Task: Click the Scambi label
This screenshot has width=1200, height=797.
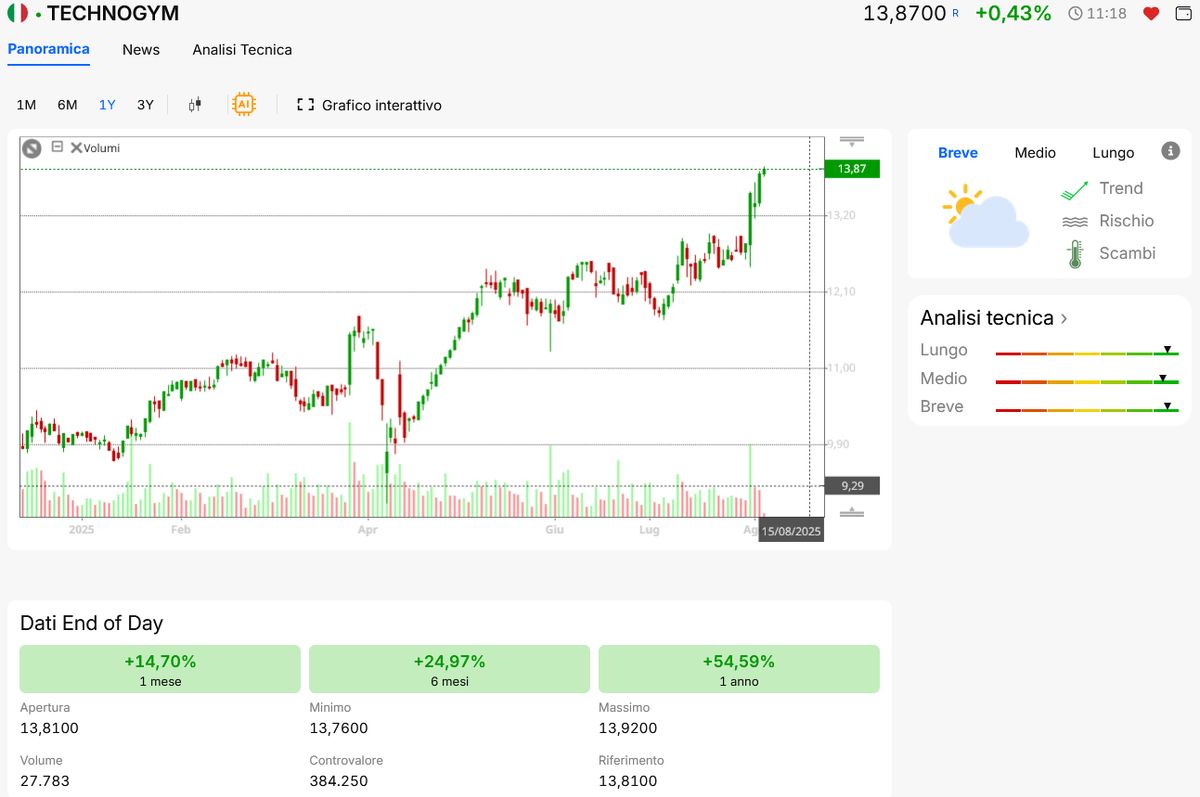Action: pos(1127,253)
